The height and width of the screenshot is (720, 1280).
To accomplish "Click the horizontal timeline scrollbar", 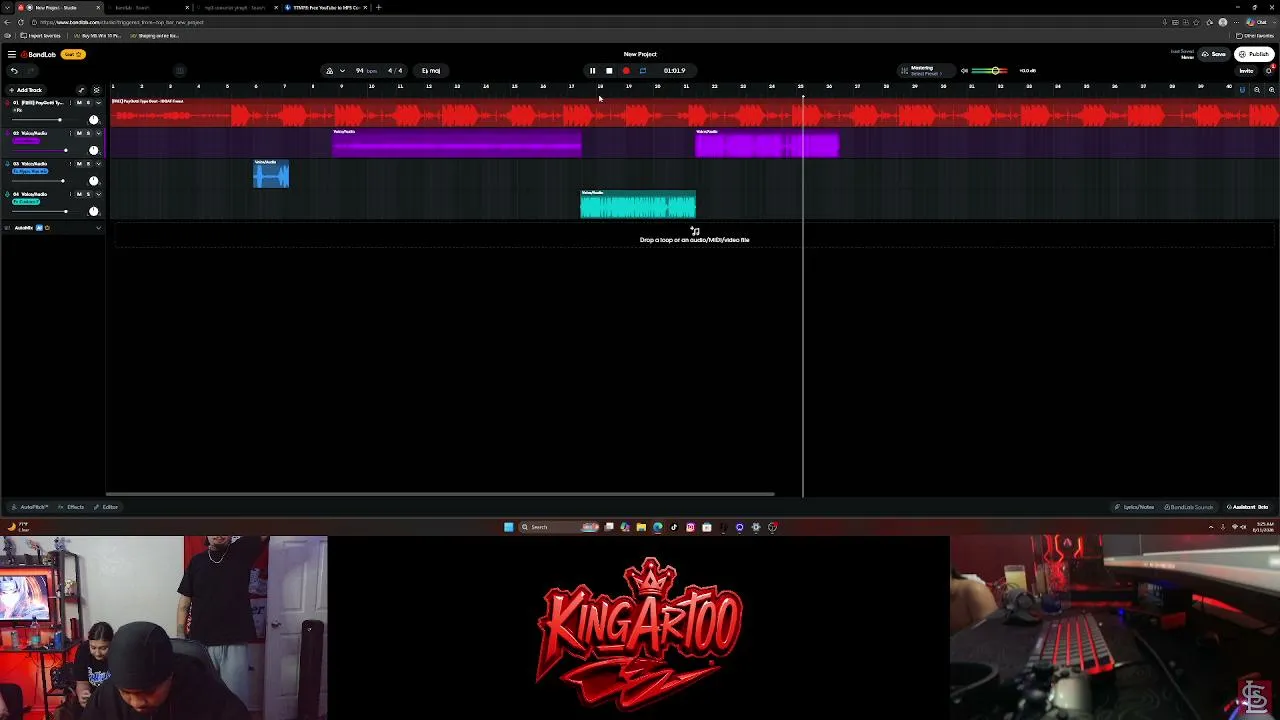I will tap(440, 494).
